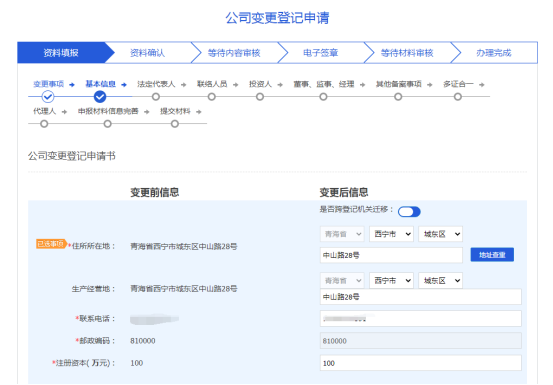The width and height of the screenshot is (553, 385).
Task: Click the 法定代表人 step circle marker
Action: (156, 97)
